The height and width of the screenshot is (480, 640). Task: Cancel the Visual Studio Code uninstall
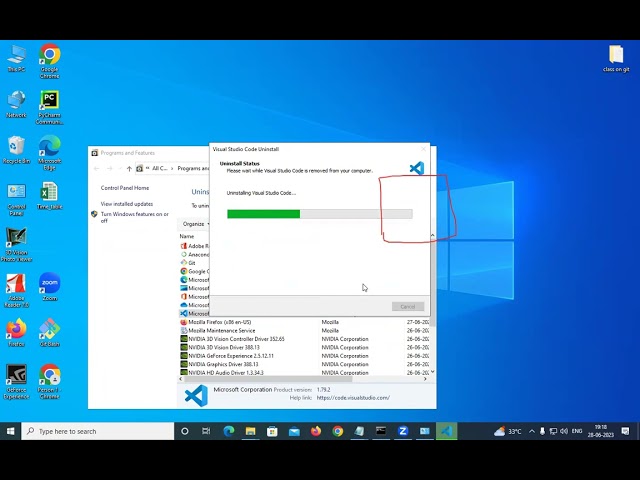click(x=408, y=307)
